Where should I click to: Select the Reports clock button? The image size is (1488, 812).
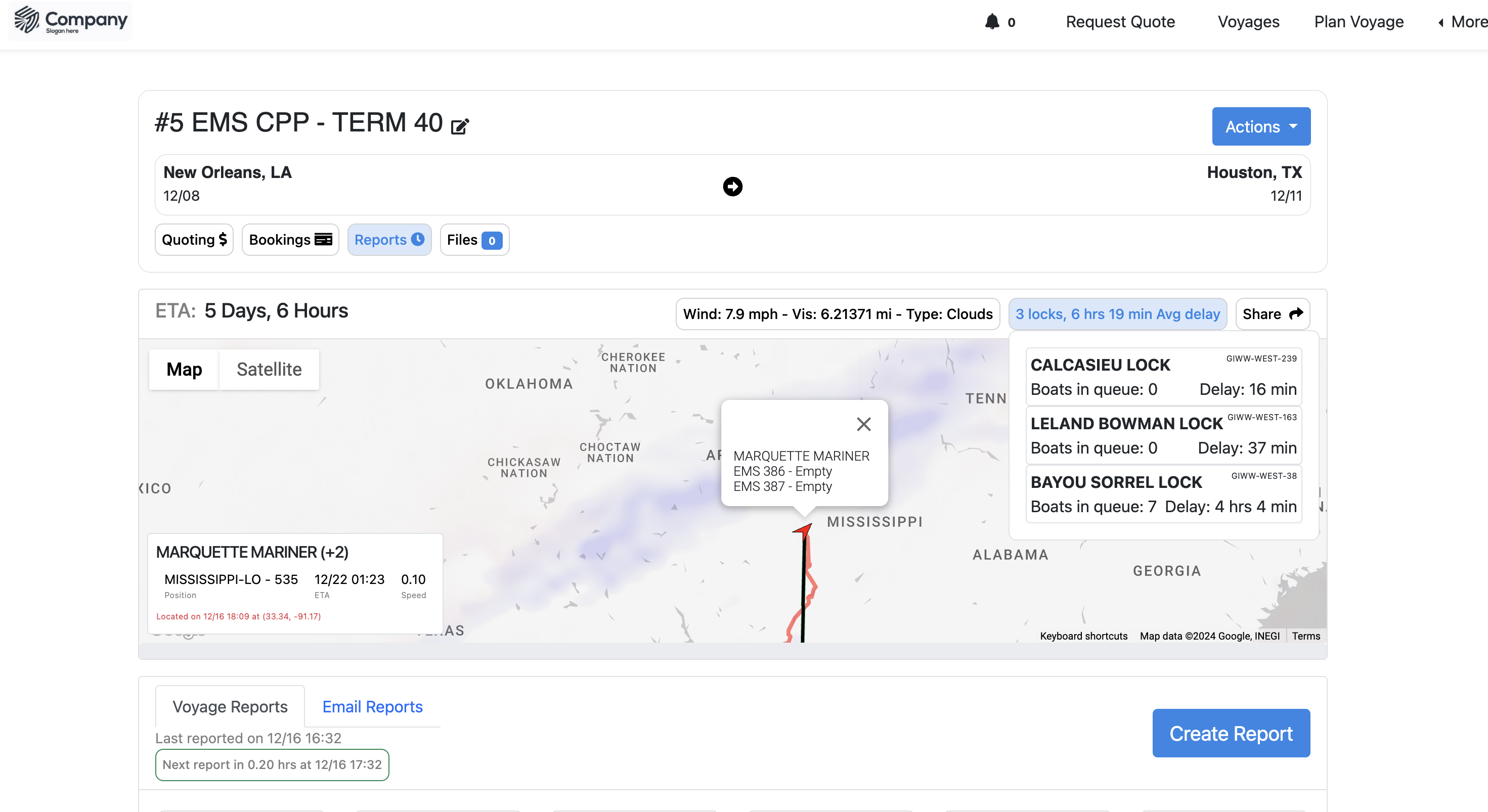[x=389, y=240]
